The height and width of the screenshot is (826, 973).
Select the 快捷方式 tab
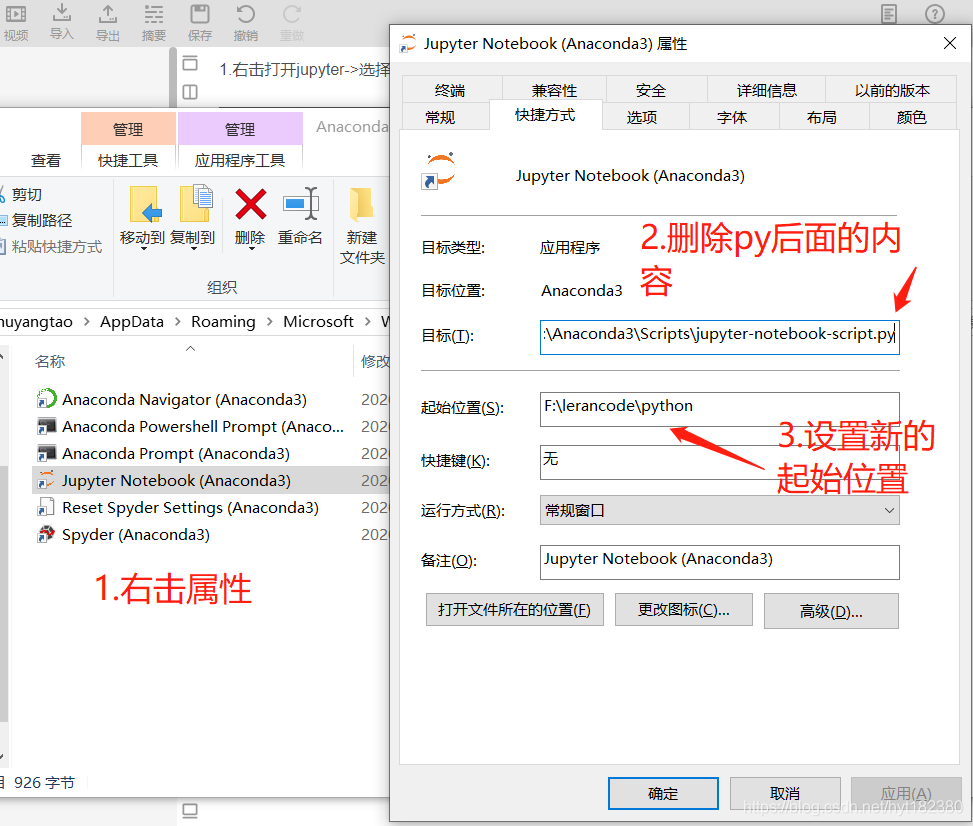pyautogui.click(x=545, y=115)
